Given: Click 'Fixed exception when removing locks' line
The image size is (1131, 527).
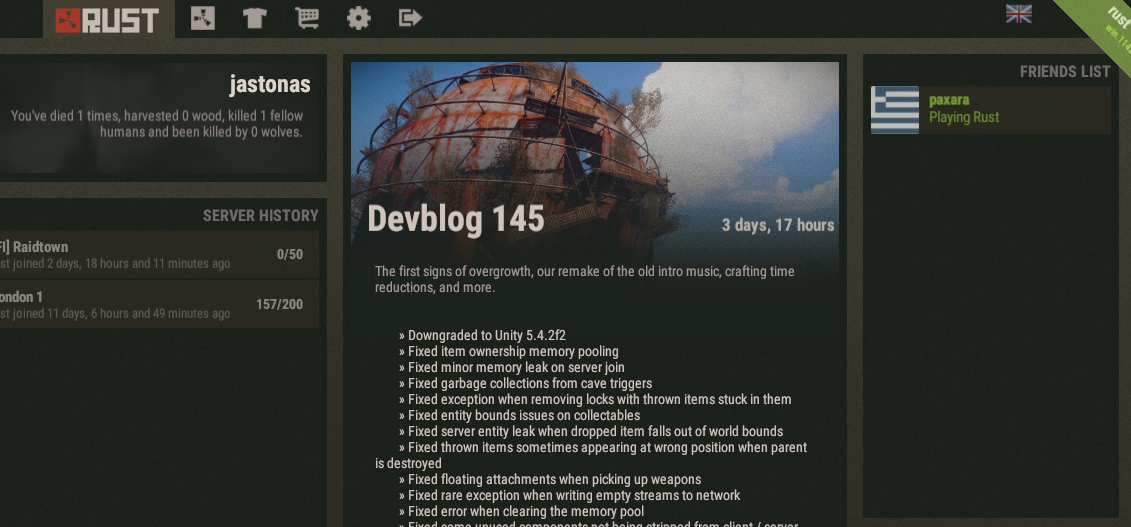Looking at the screenshot, I should click(x=595, y=399).
